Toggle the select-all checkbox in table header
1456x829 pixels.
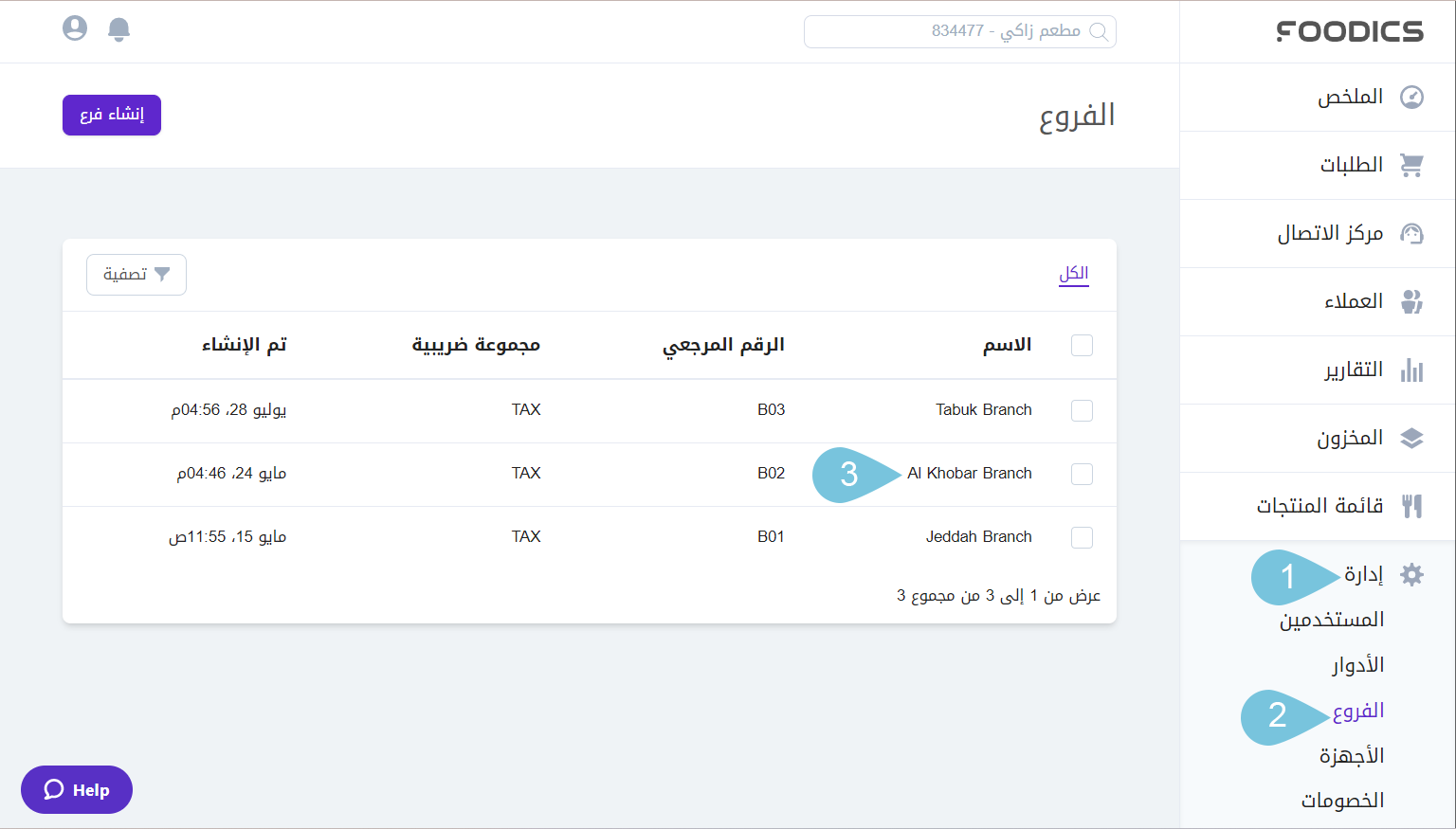pyautogui.click(x=1082, y=345)
